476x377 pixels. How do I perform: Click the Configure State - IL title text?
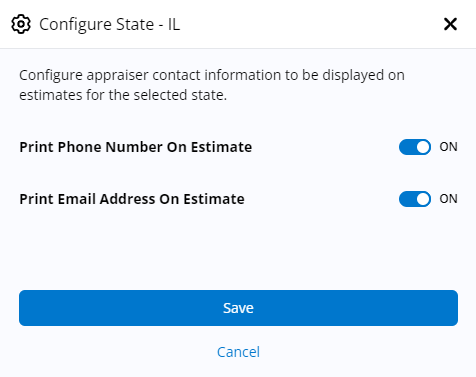click(110, 24)
